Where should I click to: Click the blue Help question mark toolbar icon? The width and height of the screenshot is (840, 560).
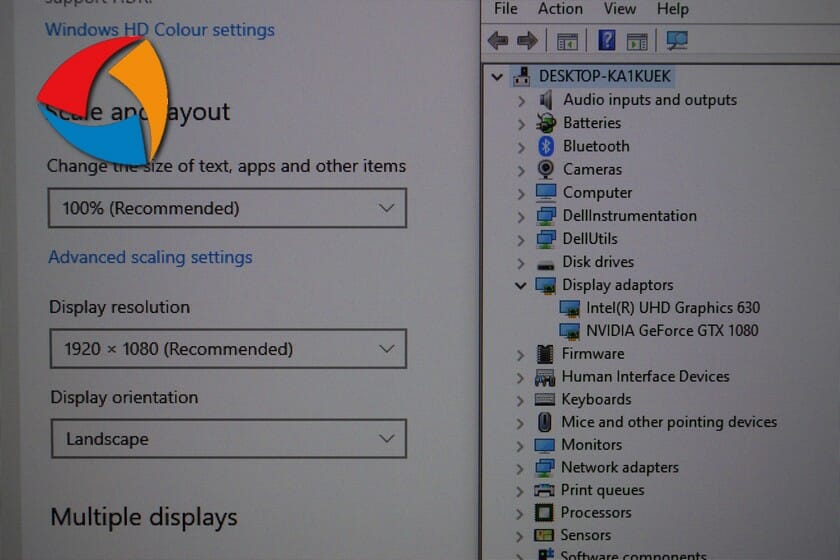(x=606, y=41)
